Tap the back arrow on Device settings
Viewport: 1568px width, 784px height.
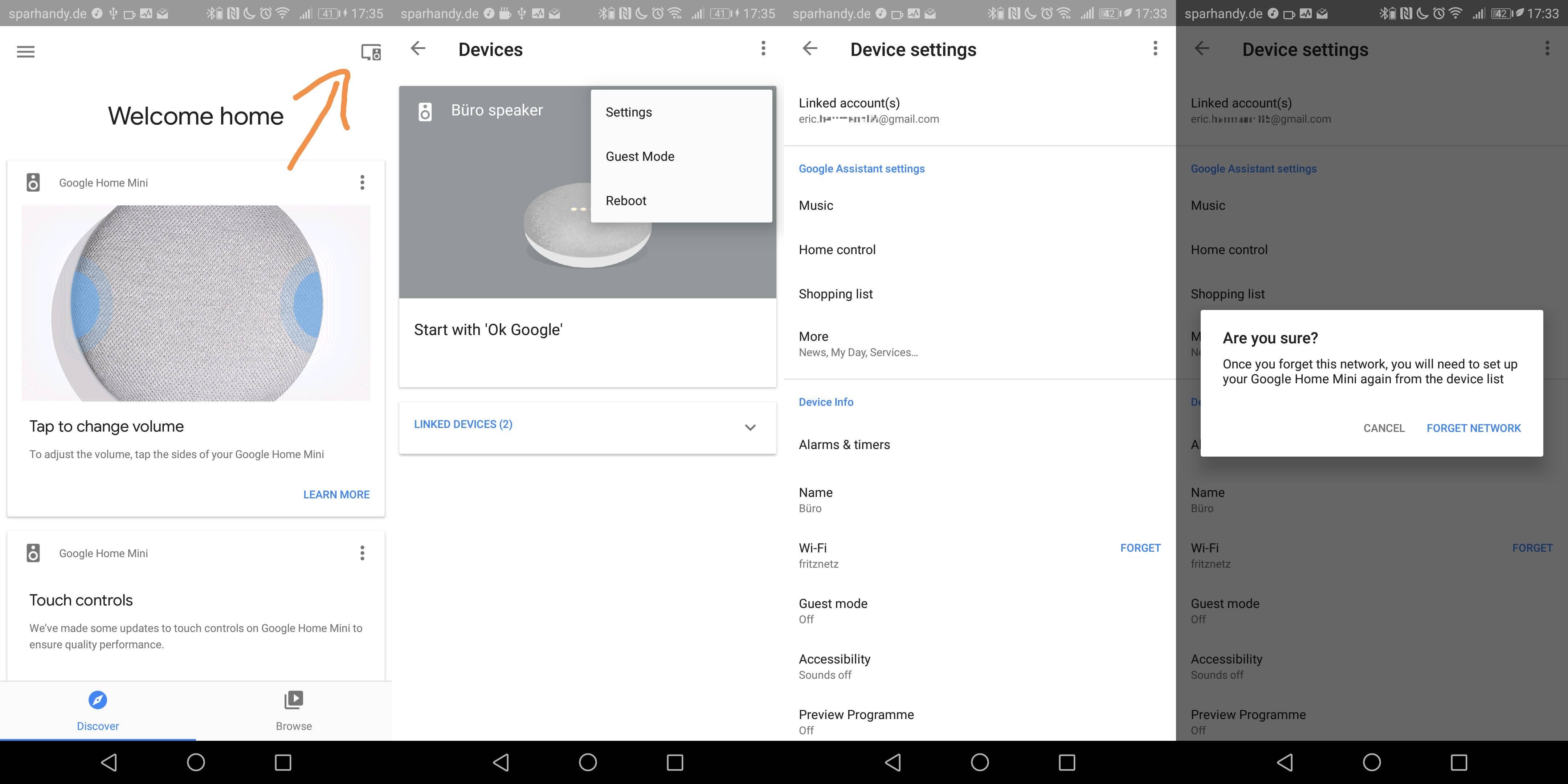coord(810,49)
